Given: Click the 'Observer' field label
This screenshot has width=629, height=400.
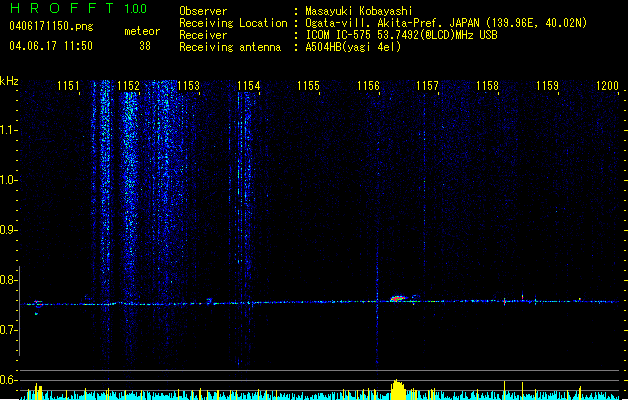Looking at the screenshot, I should [203, 11].
